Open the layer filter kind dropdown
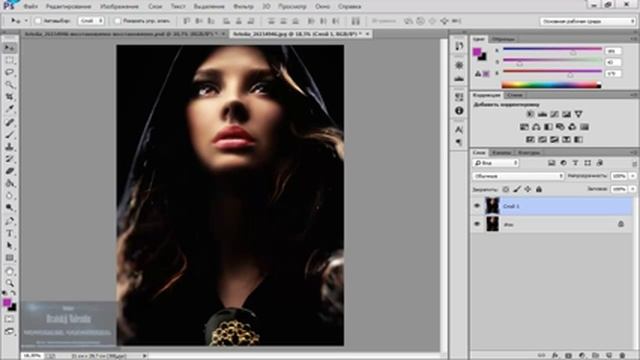640x360 pixels. click(496, 163)
